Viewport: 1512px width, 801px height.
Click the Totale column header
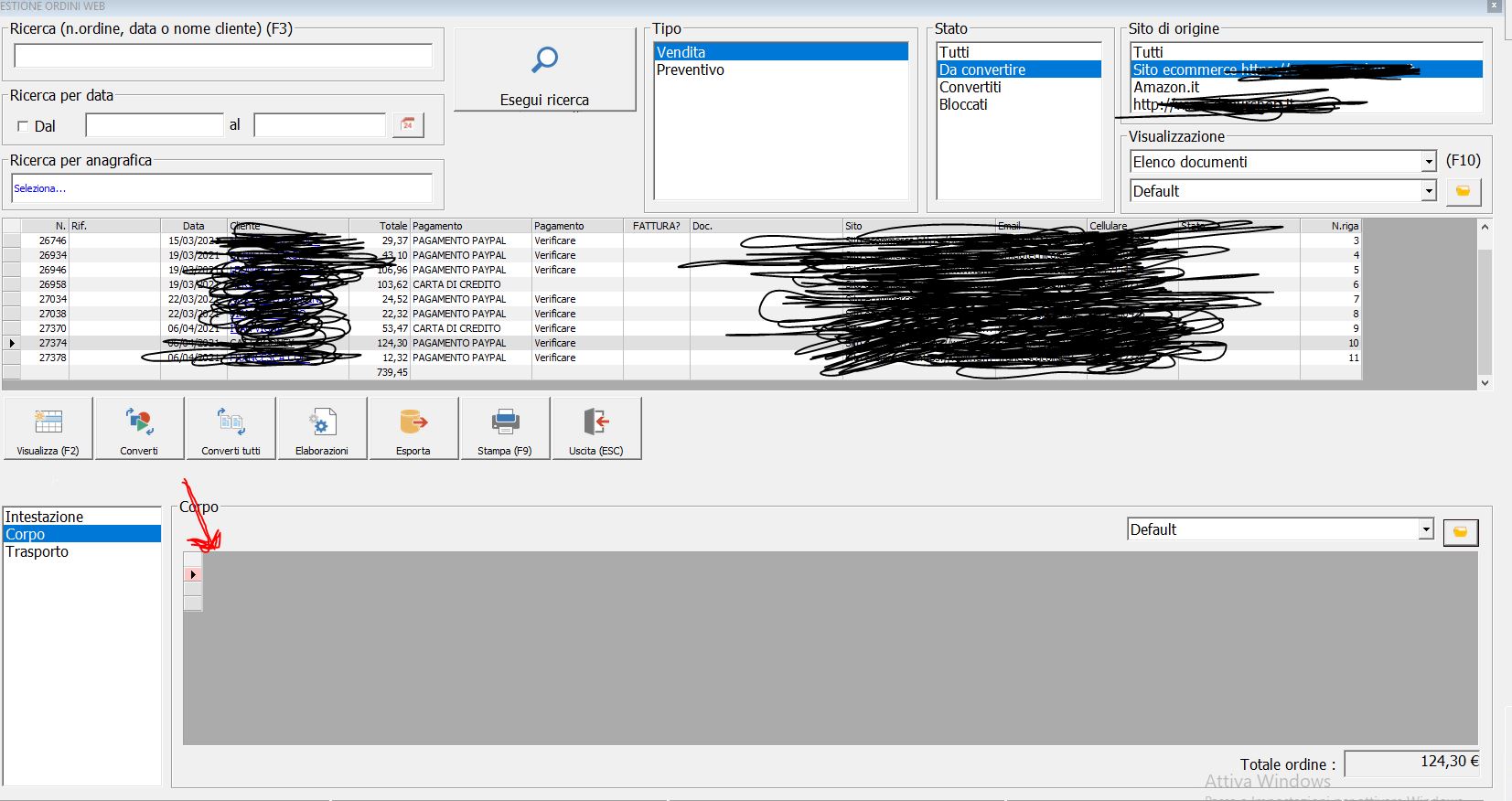click(380, 226)
